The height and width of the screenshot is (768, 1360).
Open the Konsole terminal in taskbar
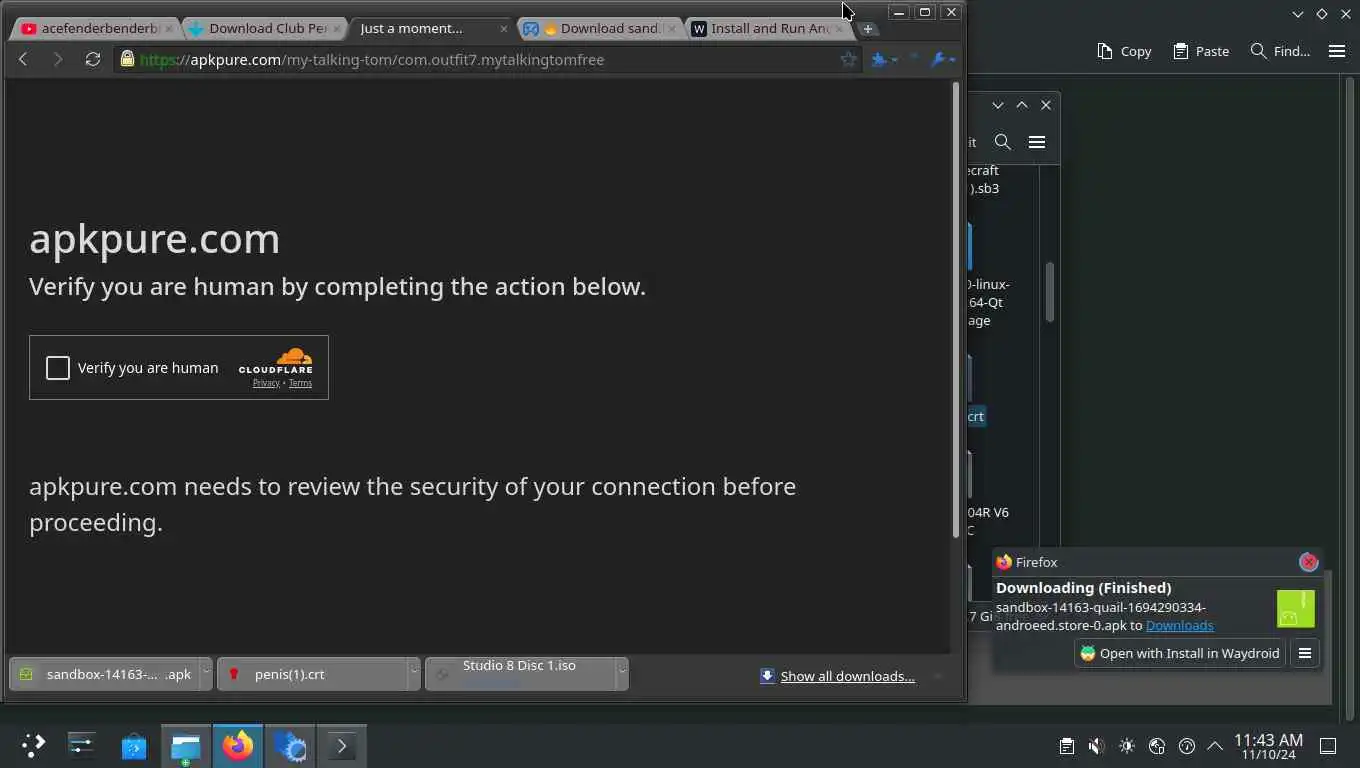click(x=342, y=745)
